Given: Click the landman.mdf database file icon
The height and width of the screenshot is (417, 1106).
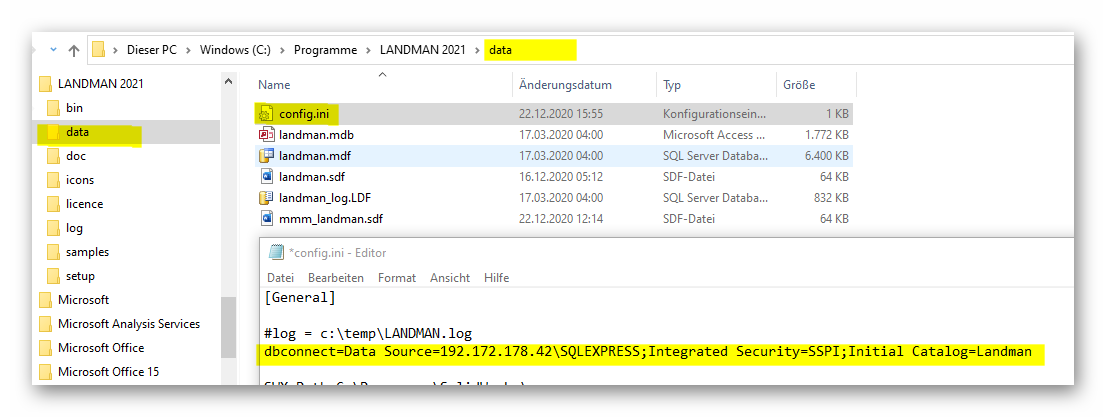Looking at the screenshot, I should [266, 156].
